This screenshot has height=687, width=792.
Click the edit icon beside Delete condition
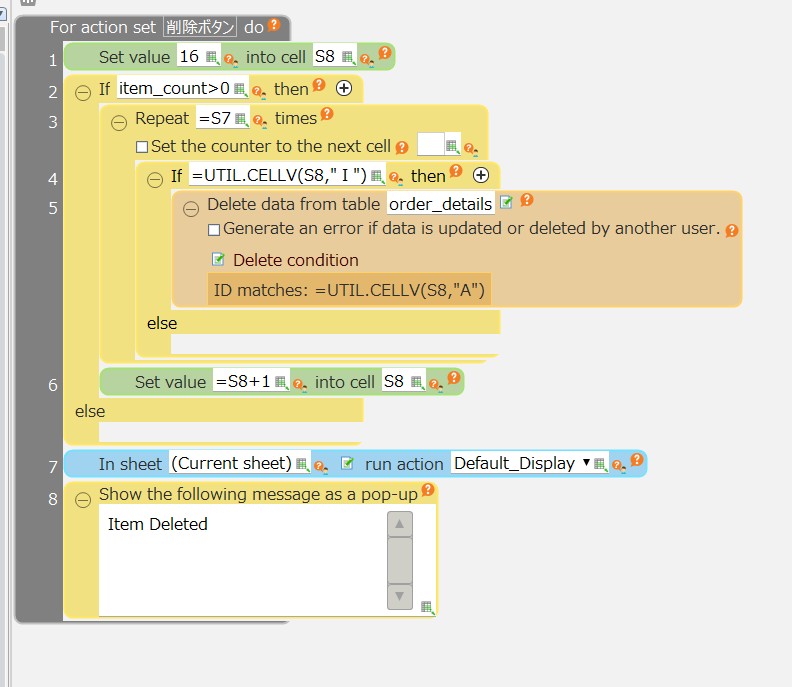point(218,260)
